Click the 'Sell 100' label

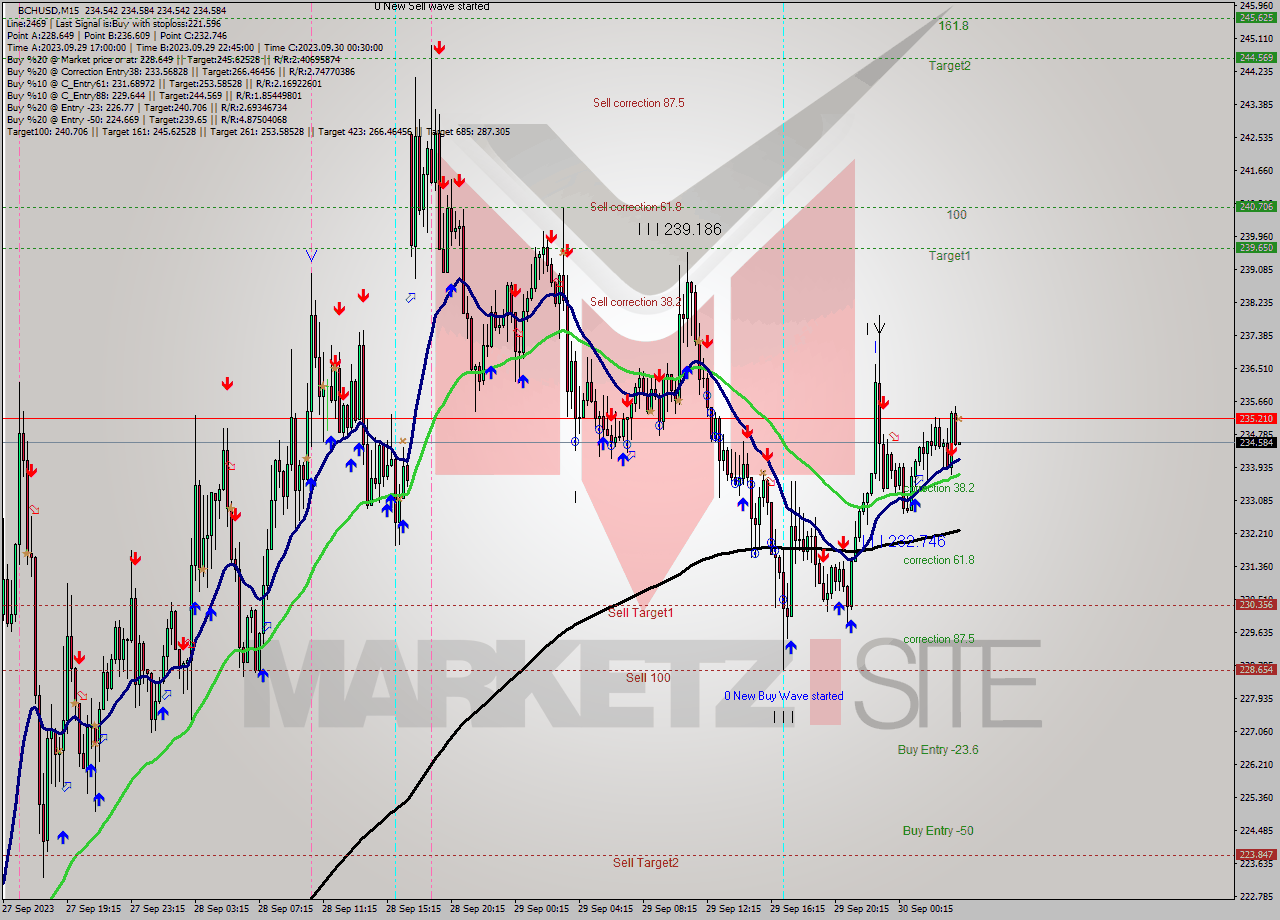pos(648,678)
